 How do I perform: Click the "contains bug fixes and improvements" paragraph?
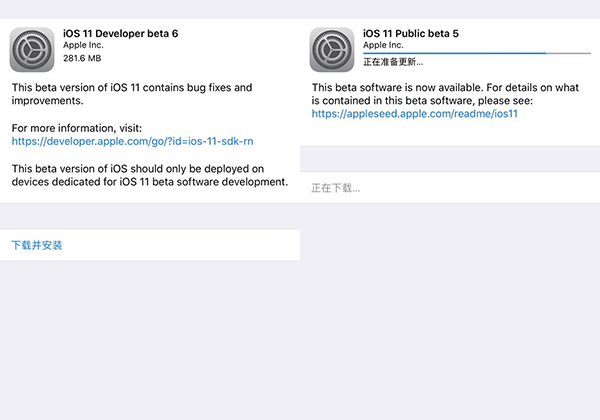[132, 94]
